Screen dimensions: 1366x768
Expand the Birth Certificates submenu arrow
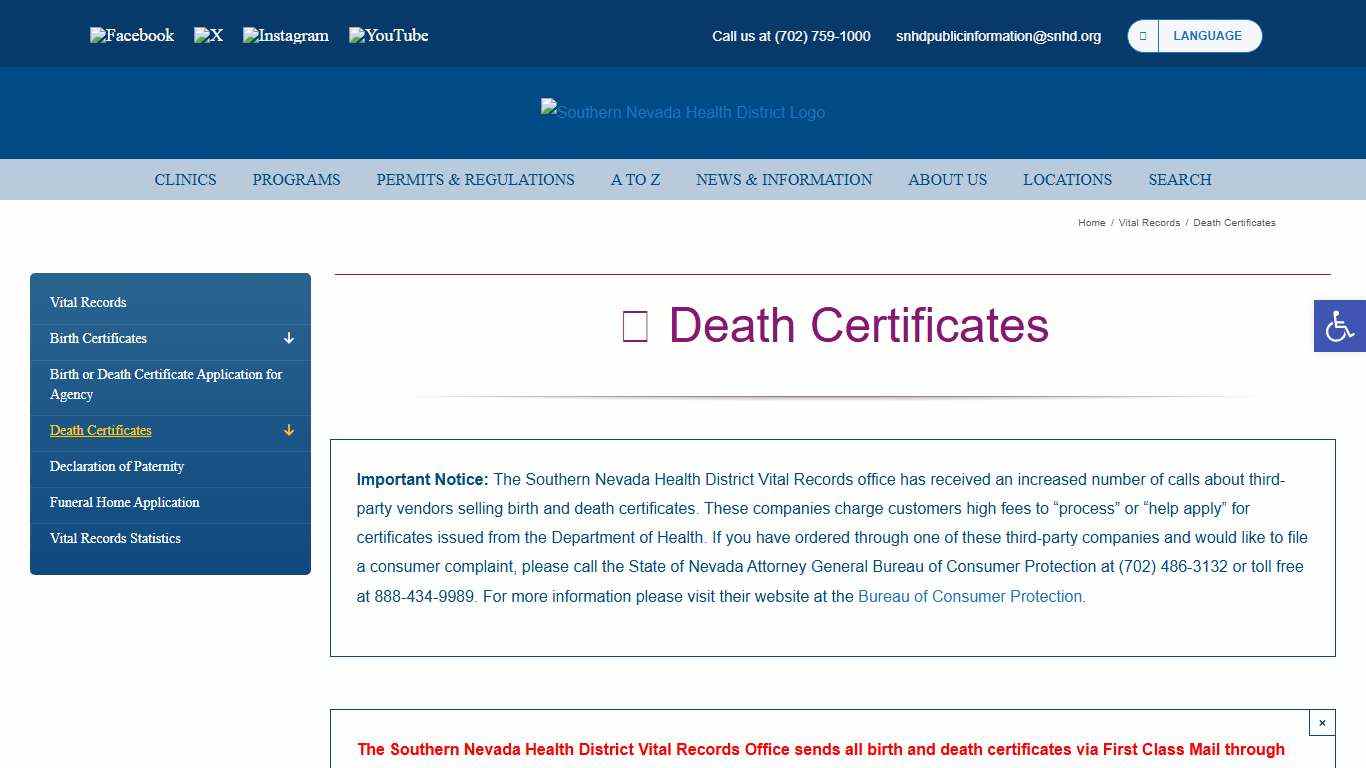click(x=288, y=339)
